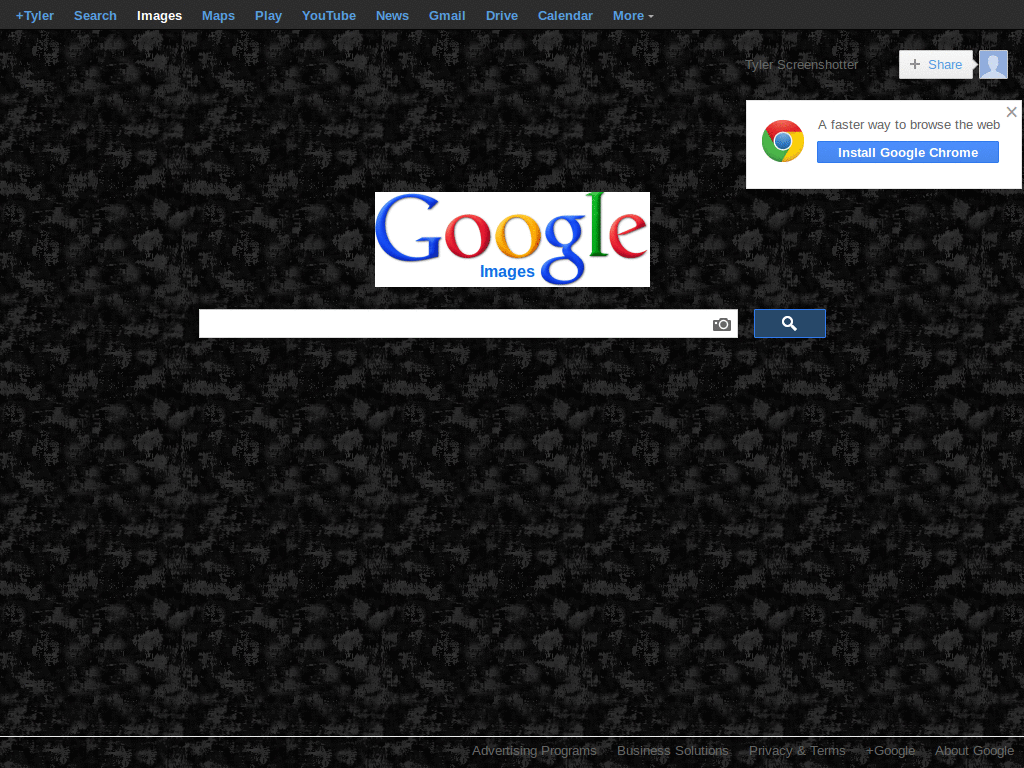Viewport: 1024px width, 768px height.
Task: Click the Google Chrome logo icon
Action: (x=782, y=141)
